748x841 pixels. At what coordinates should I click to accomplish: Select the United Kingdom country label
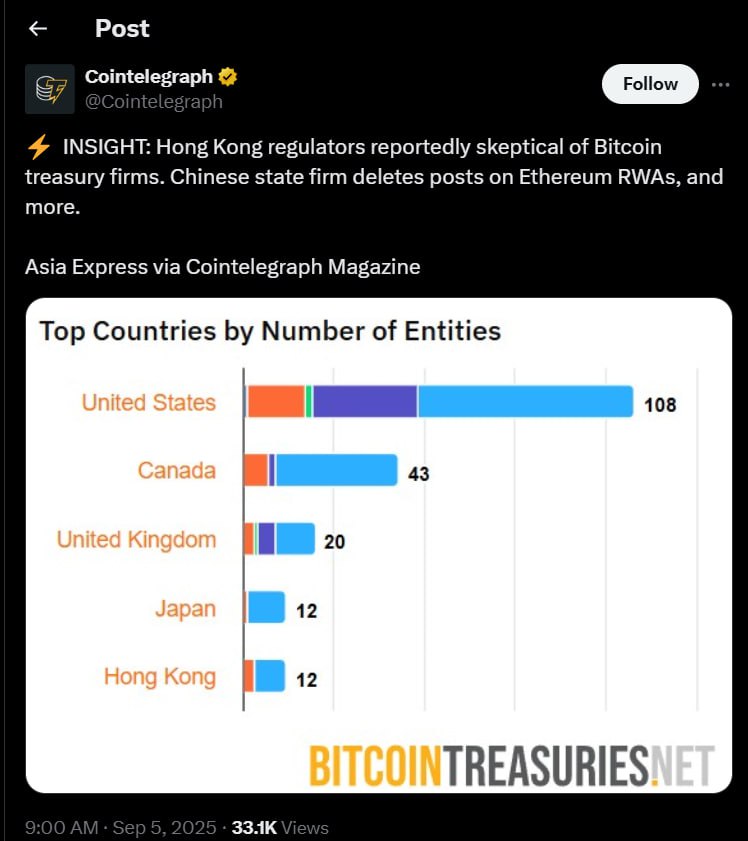point(136,540)
